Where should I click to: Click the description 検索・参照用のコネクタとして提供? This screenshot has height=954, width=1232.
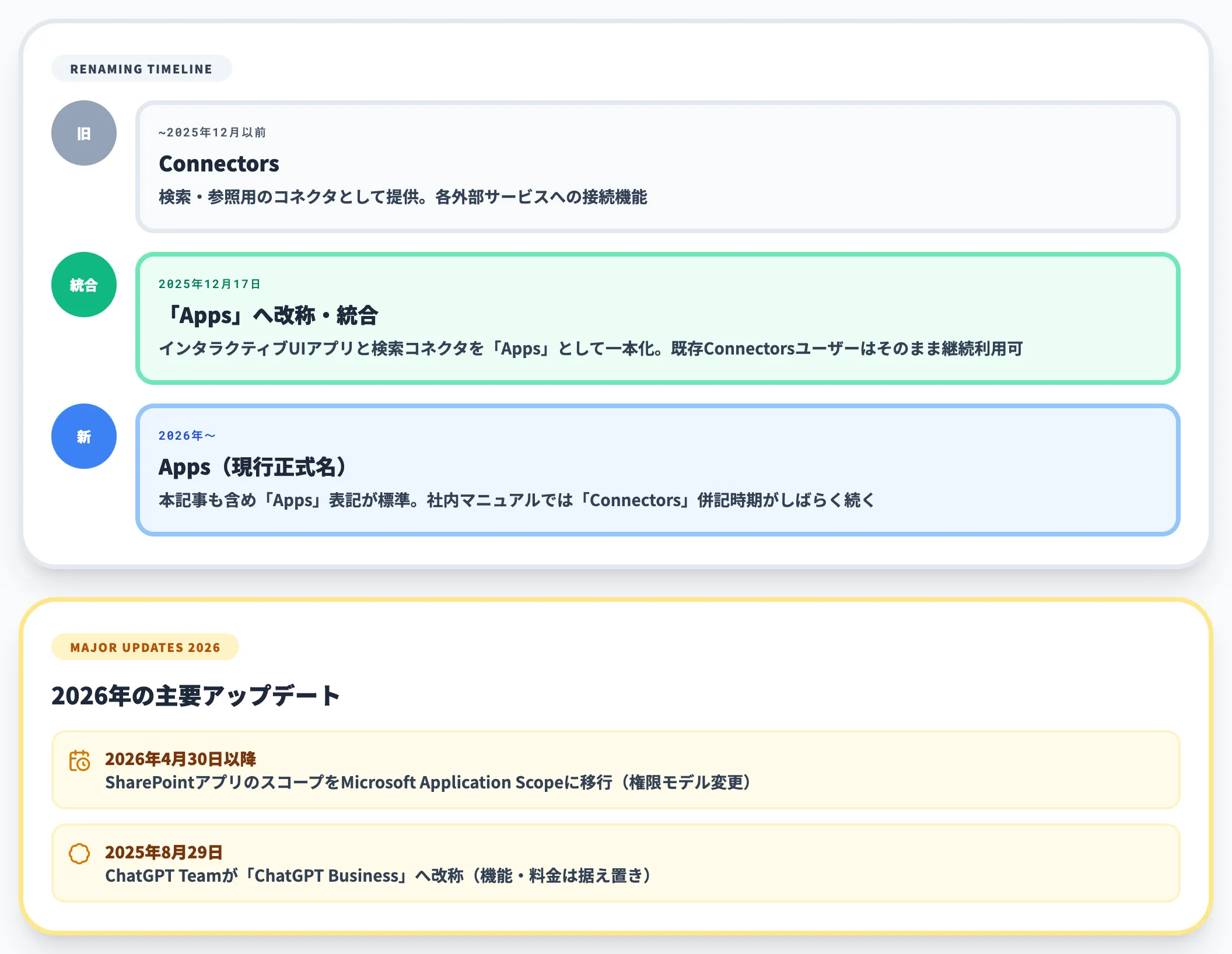point(403,197)
